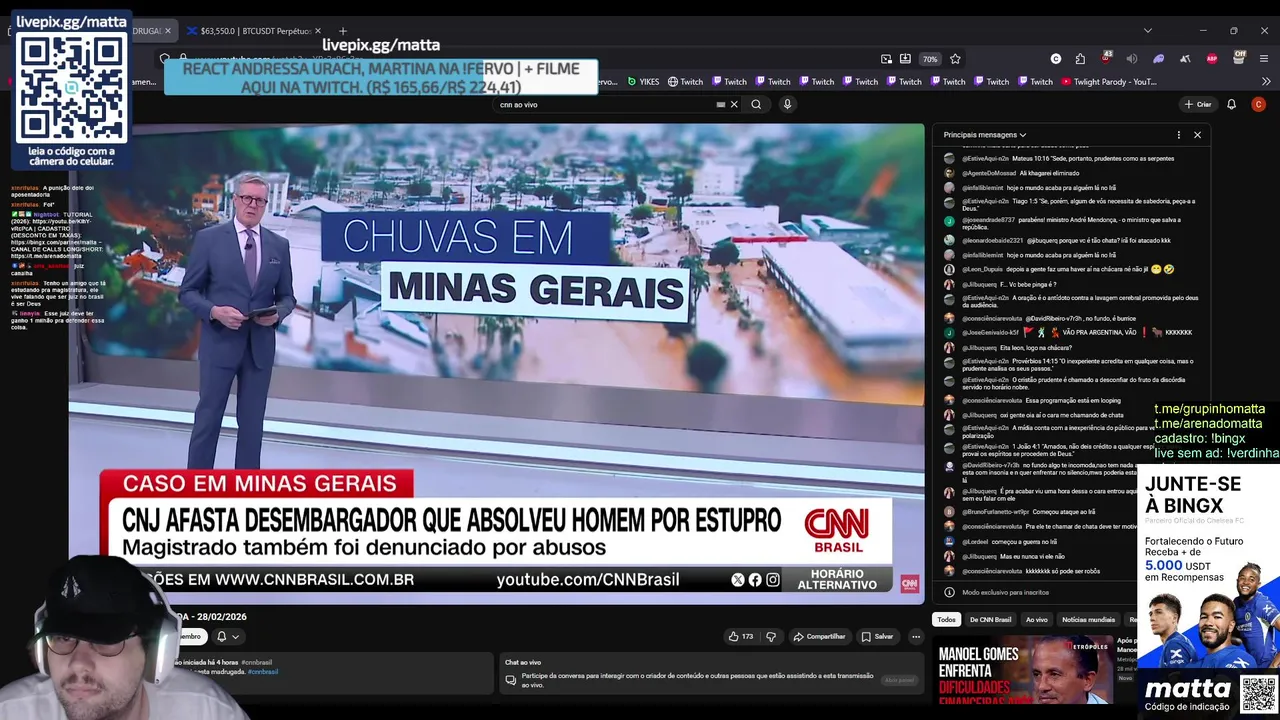Open a new browser tab with plus

(343, 31)
